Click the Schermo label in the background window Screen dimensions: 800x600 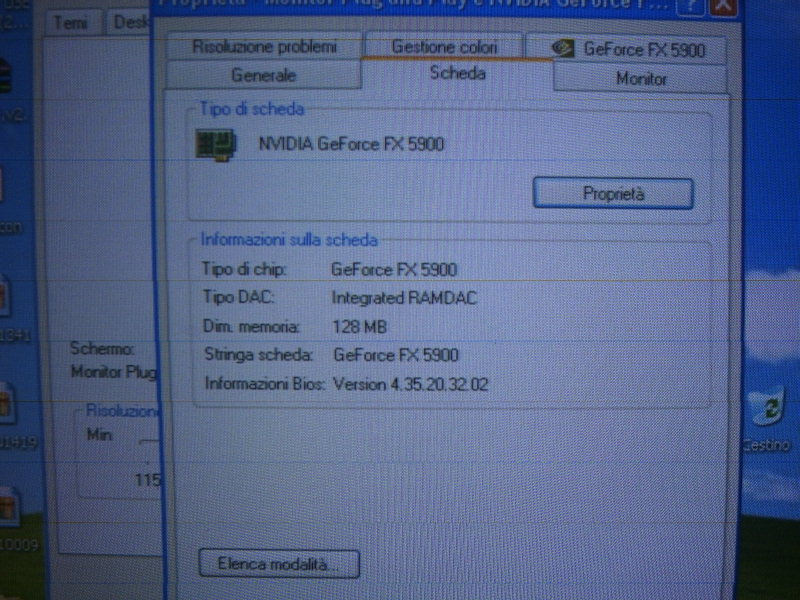click(103, 348)
